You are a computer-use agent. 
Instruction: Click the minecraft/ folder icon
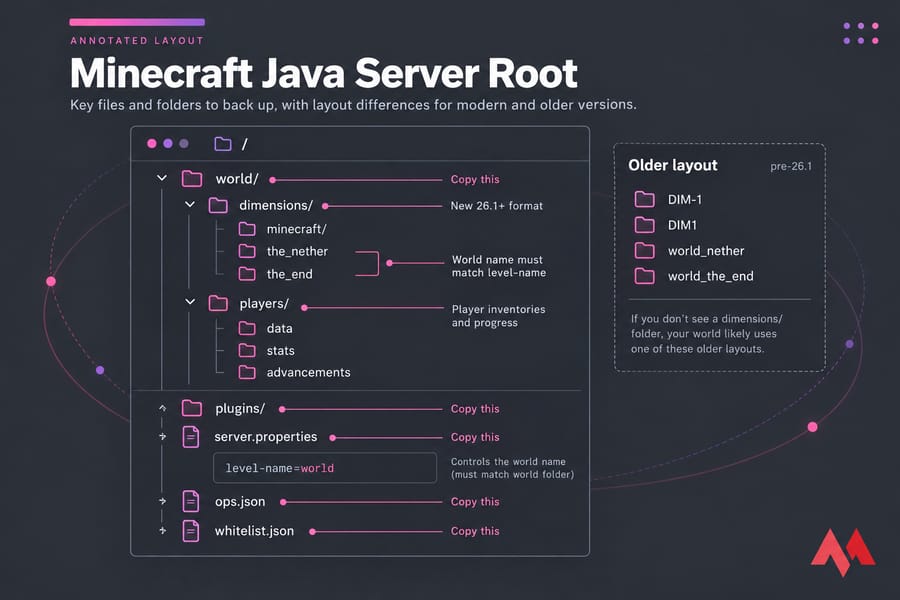(247, 229)
